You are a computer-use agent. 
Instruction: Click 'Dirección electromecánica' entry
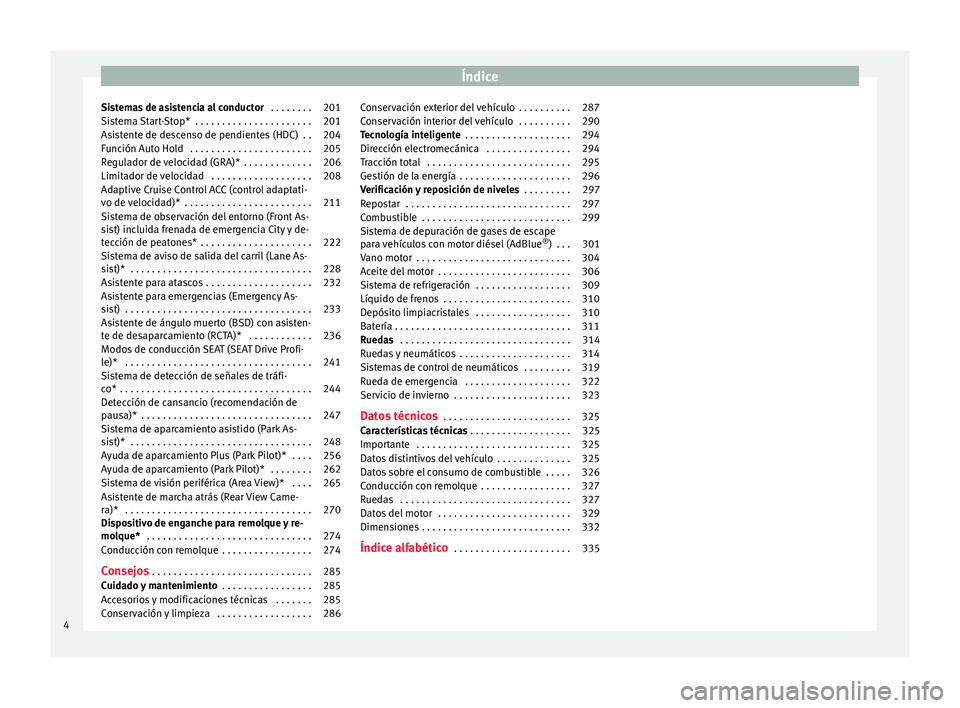[419, 149]
